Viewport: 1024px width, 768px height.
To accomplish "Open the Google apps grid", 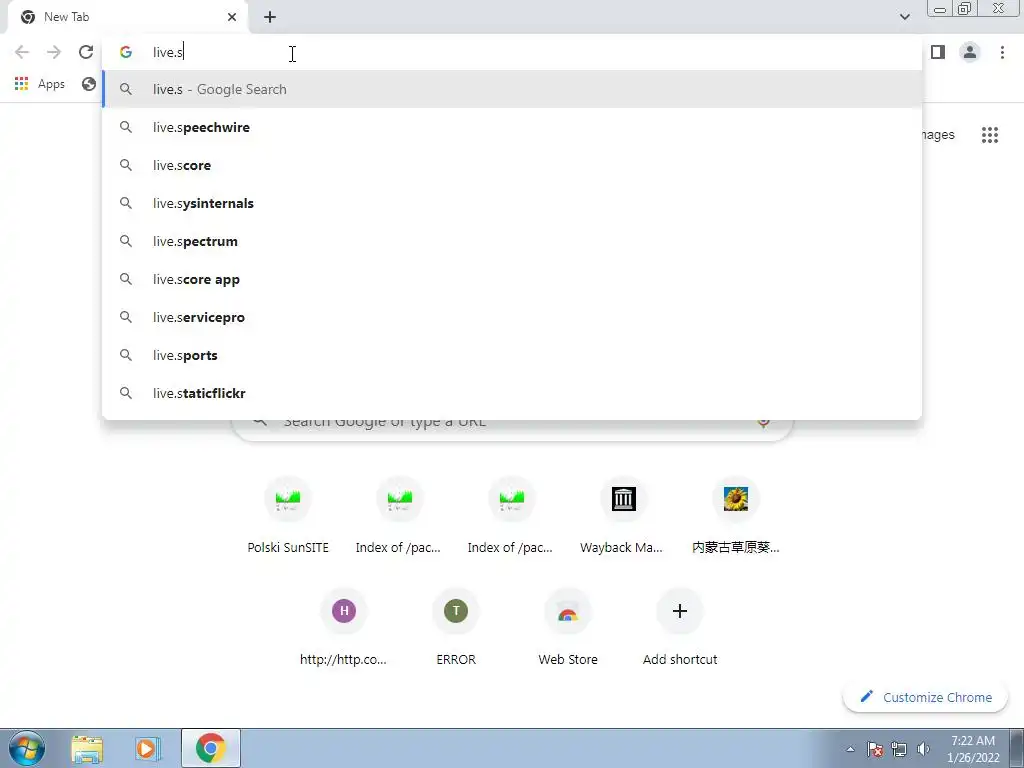I will point(989,135).
